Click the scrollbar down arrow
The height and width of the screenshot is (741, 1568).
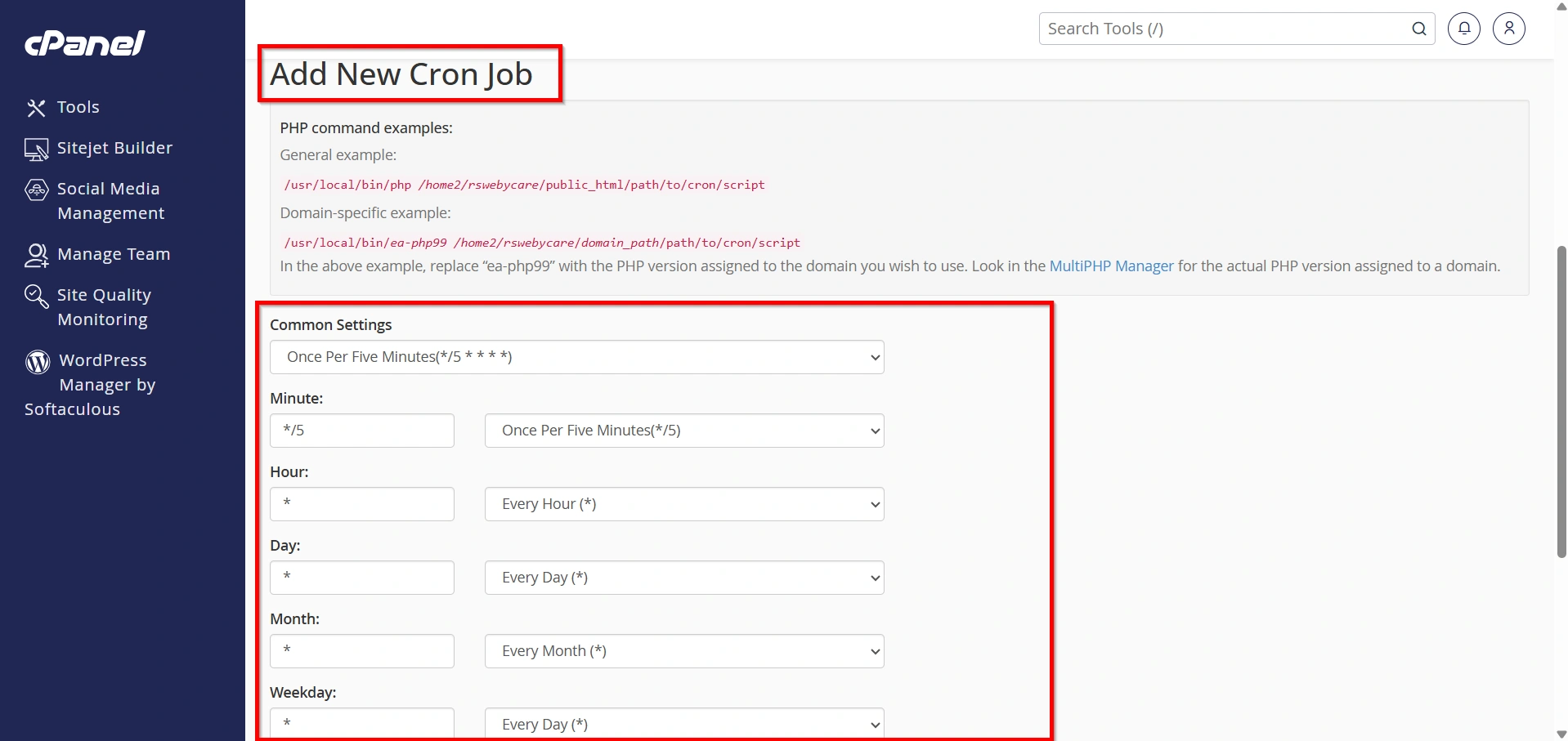(1561, 734)
